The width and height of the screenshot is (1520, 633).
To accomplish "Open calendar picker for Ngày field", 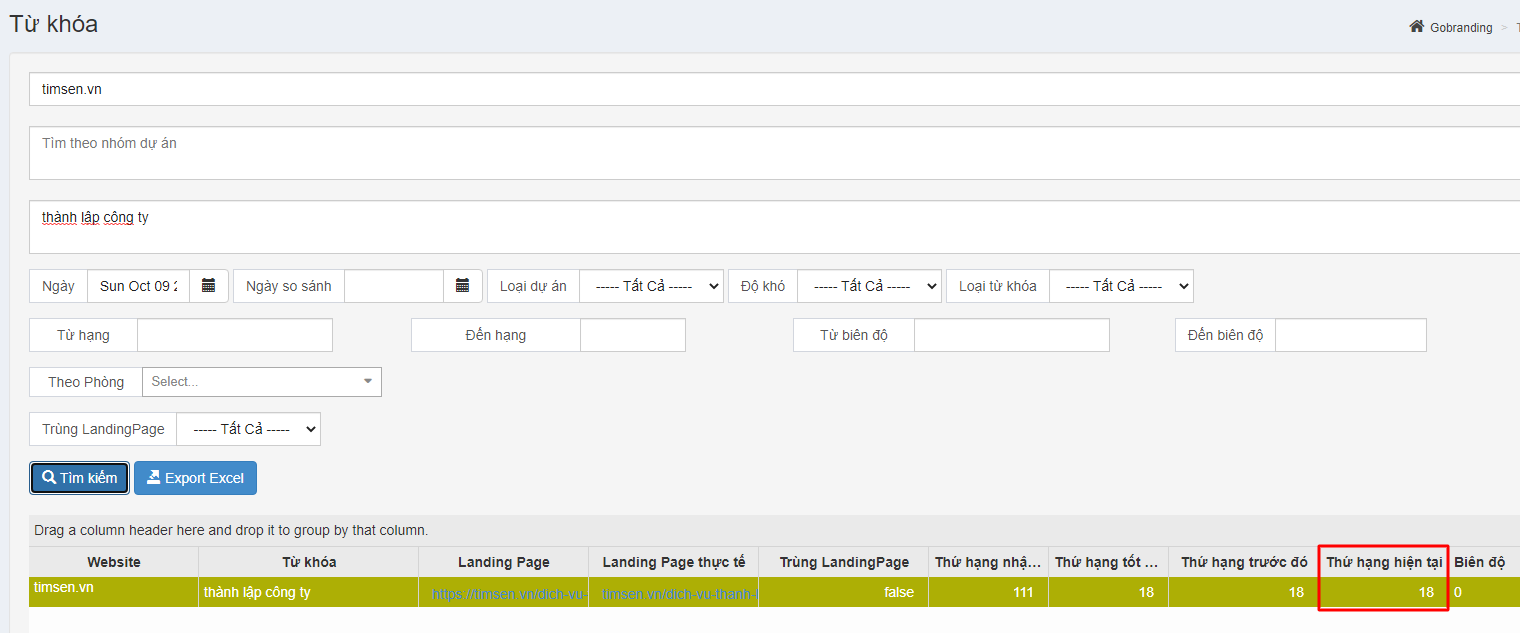I will [208, 286].
